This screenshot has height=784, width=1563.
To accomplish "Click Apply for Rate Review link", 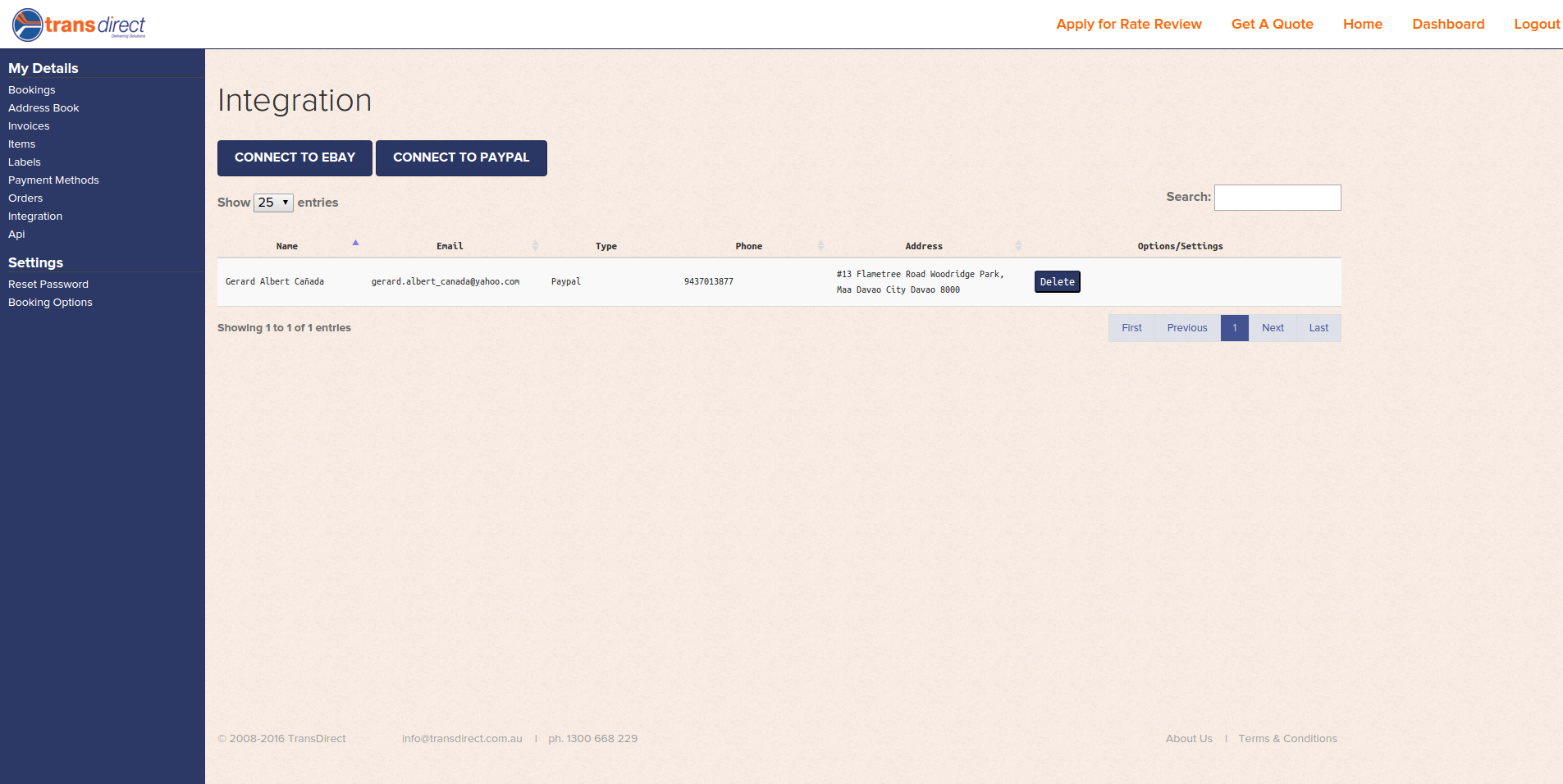I will [1128, 25].
